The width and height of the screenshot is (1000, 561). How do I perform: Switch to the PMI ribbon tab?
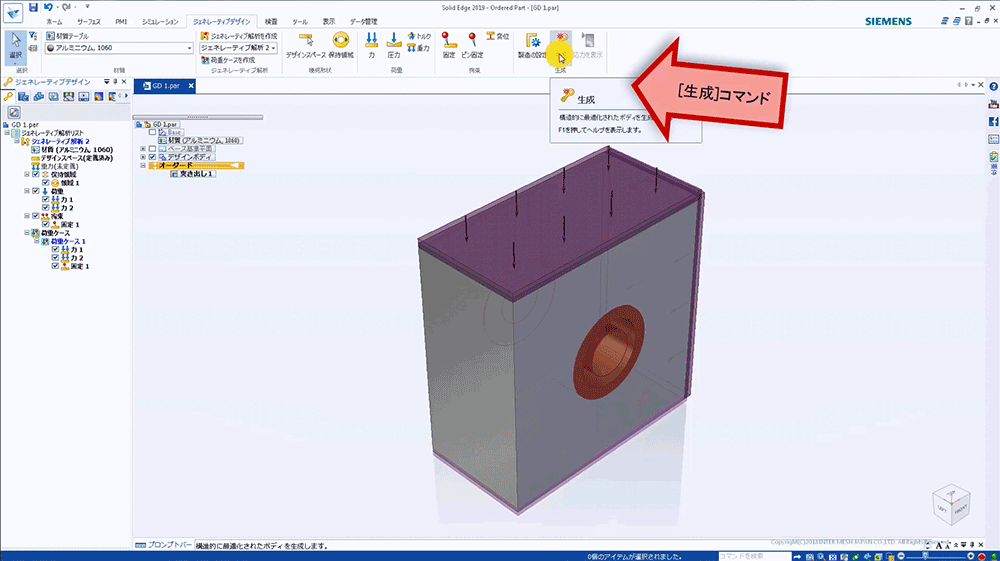121,22
